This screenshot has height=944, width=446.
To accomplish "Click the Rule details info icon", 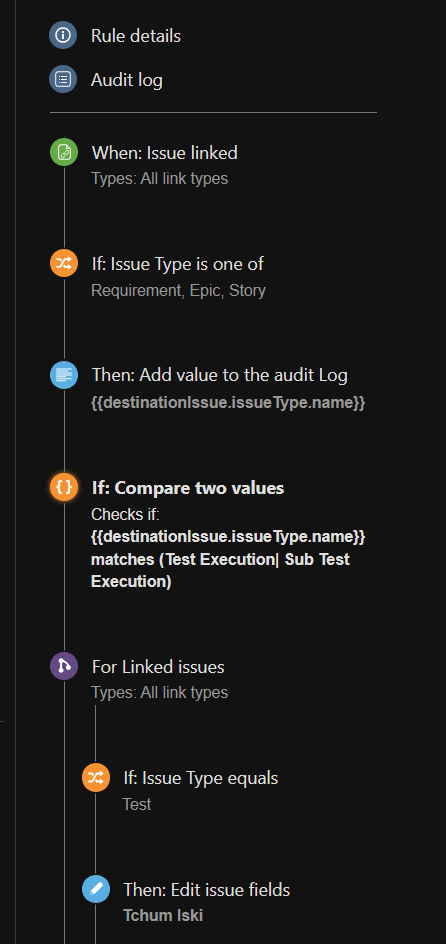I will [x=63, y=35].
